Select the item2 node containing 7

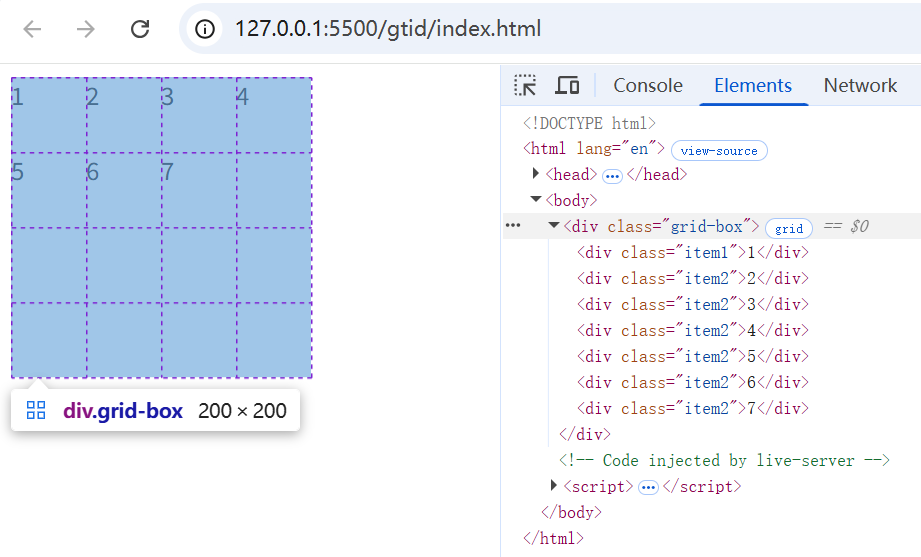point(693,408)
